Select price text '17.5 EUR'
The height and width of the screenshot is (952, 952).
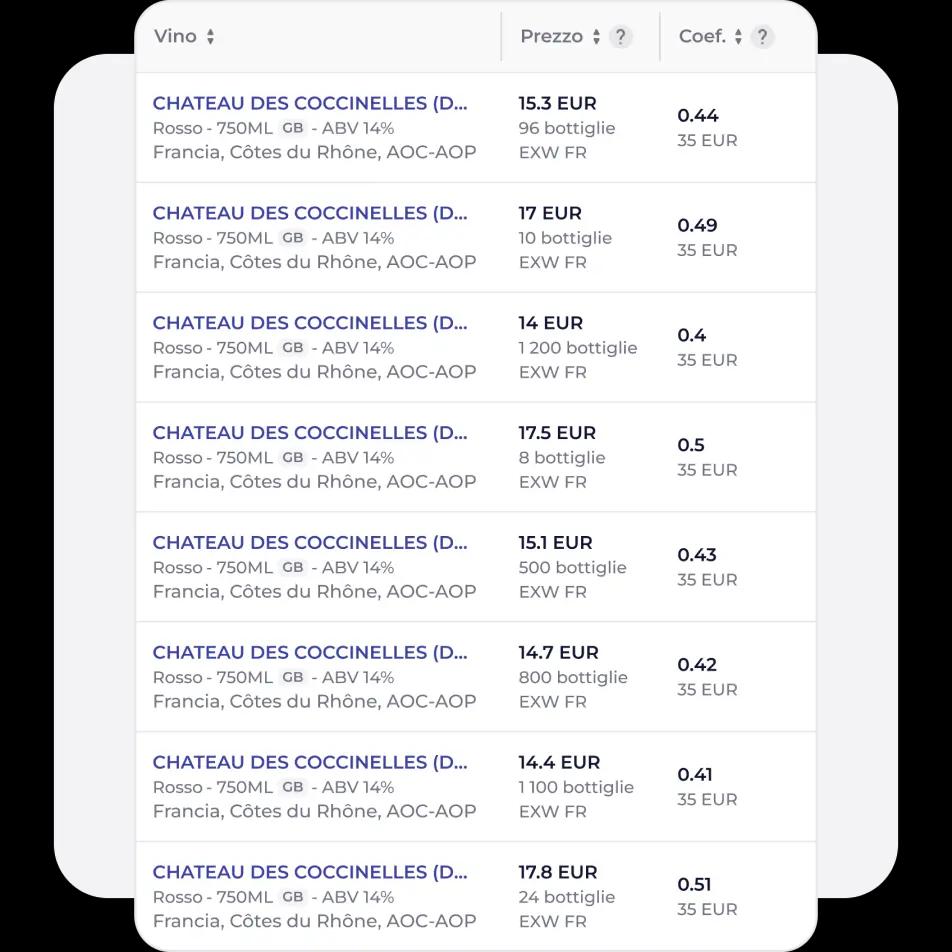tap(557, 433)
